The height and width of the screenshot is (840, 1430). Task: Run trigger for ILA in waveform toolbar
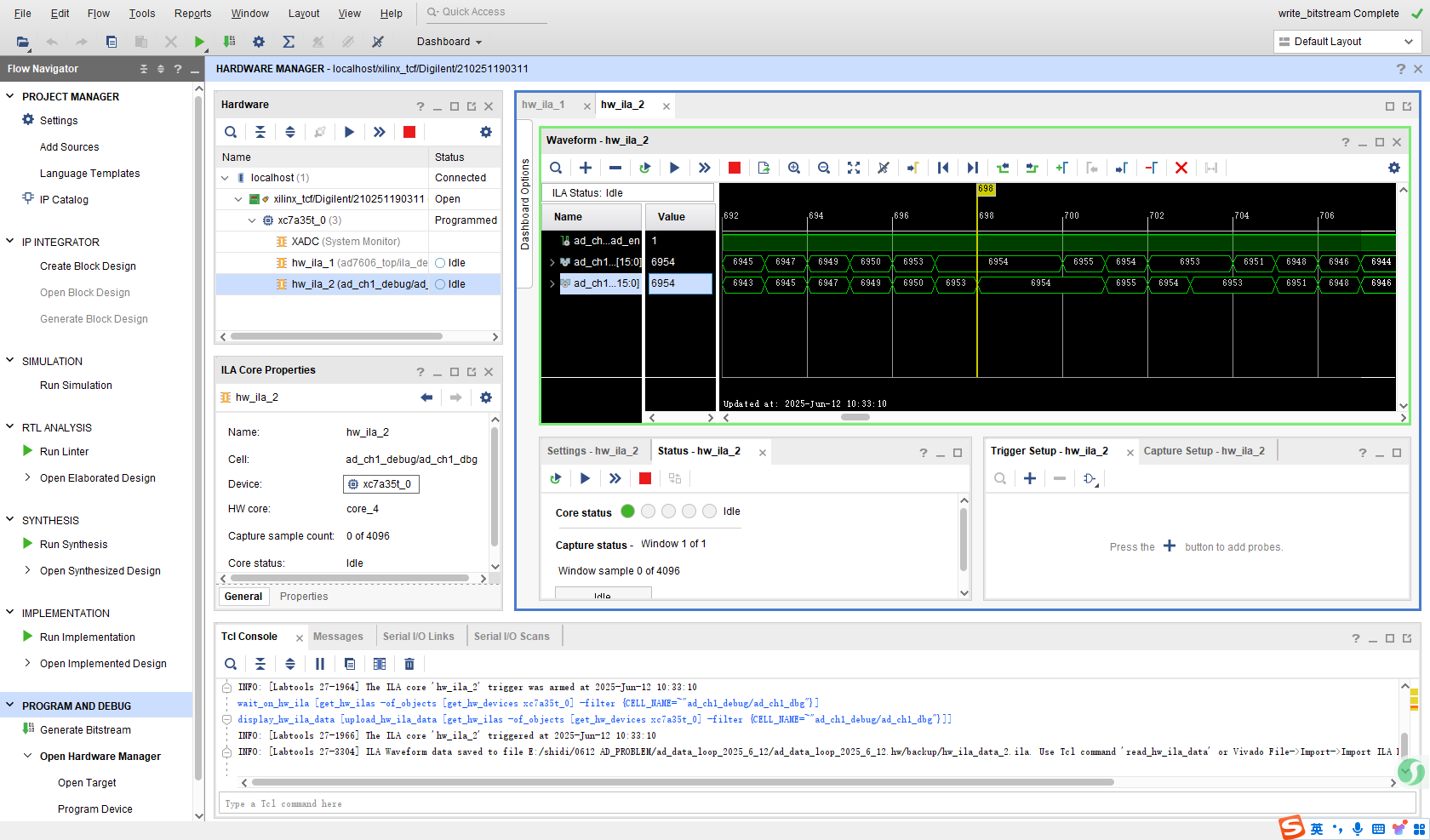674,168
